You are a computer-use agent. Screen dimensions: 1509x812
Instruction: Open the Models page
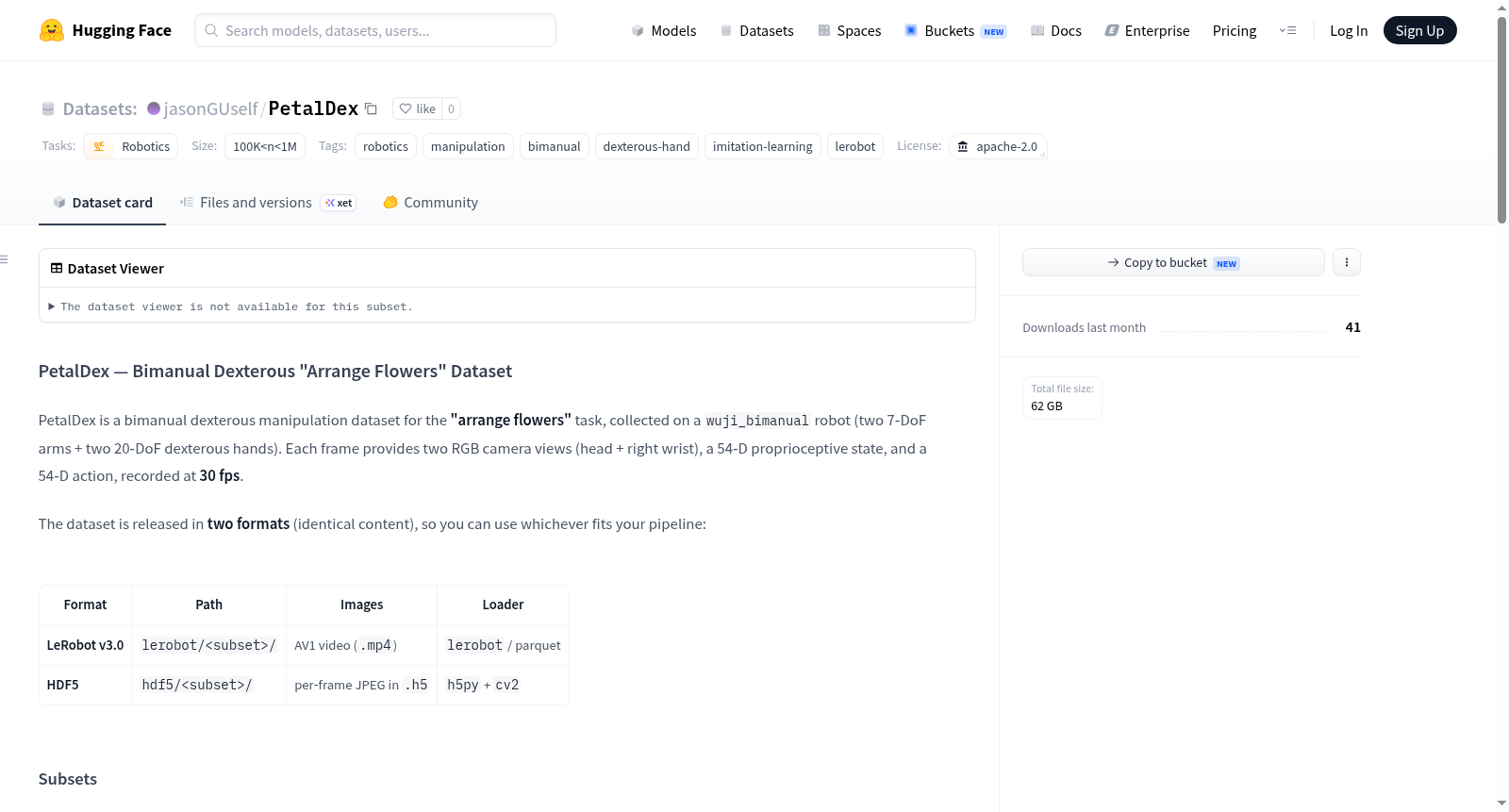click(x=664, y=30)
